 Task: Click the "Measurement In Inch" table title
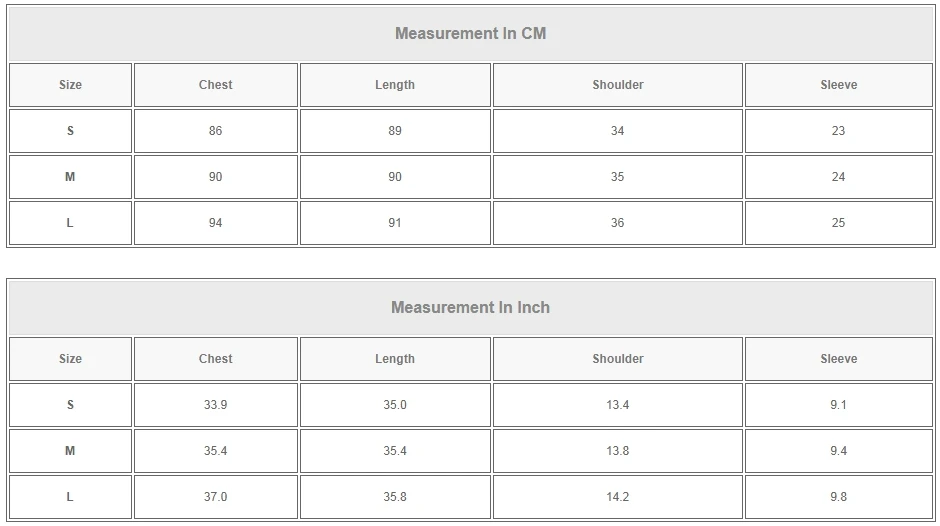[x=470, y=307]
